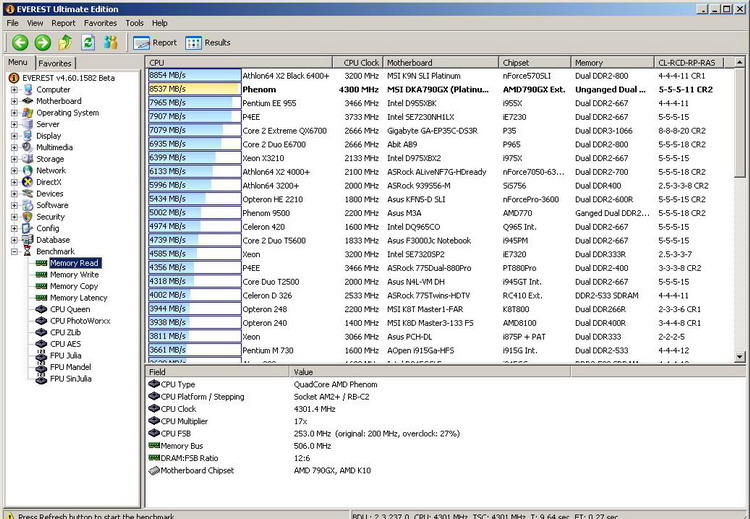750x519 pixels.
Task: Expand the Network tree node
Action: (14, 170)
